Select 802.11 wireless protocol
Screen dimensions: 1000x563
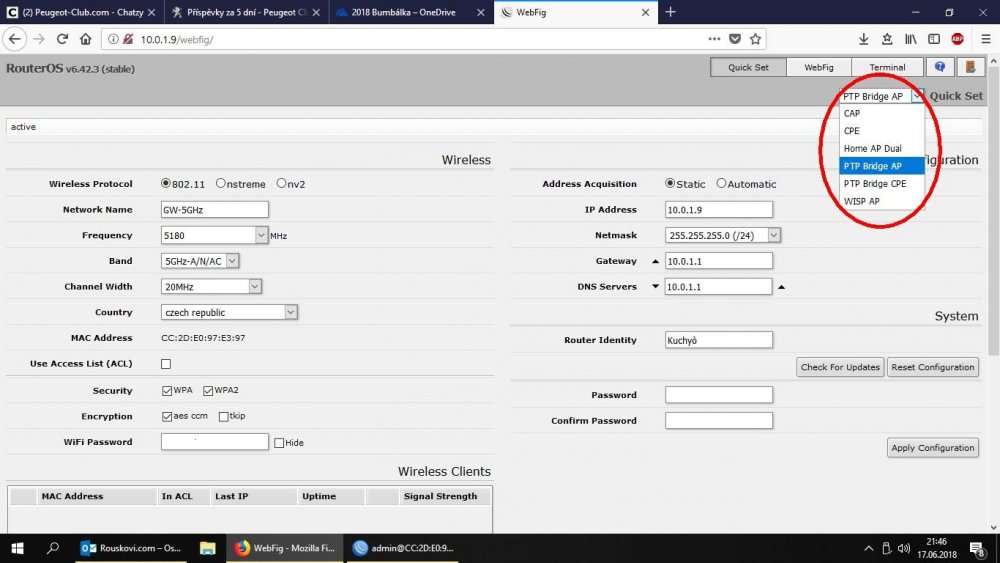click(x=166, y=183)
